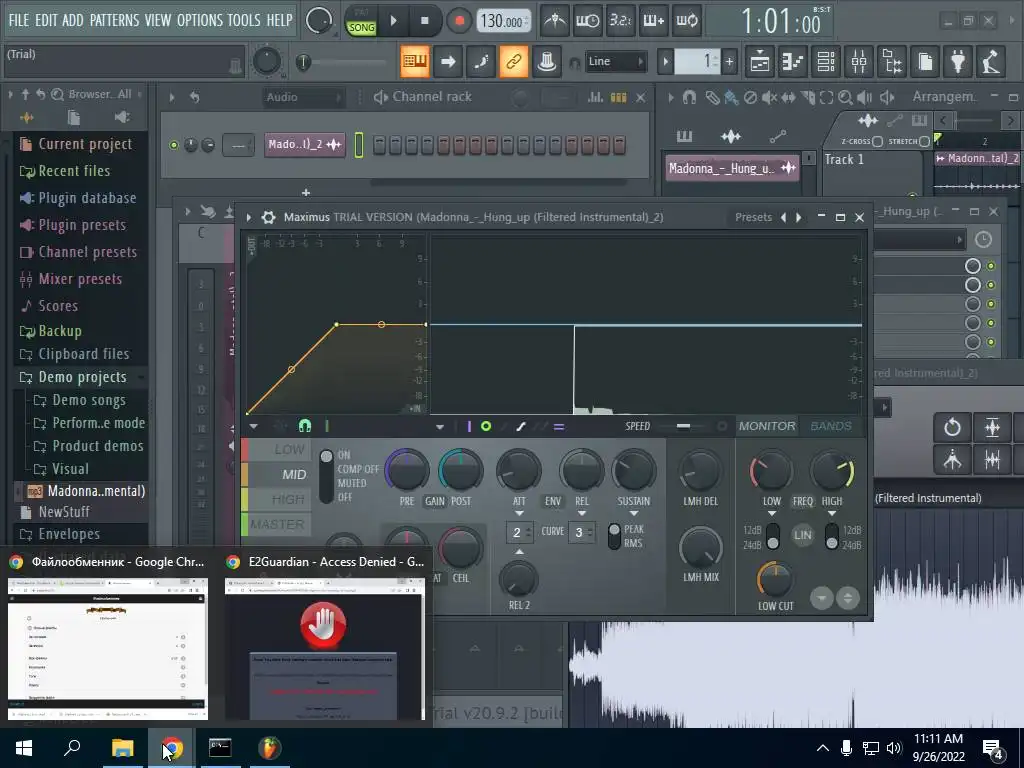Select the Madonna_-_Hung_u.. clip in picker
This screenshot has height=768, width=1024.
(x=732, y=168)
